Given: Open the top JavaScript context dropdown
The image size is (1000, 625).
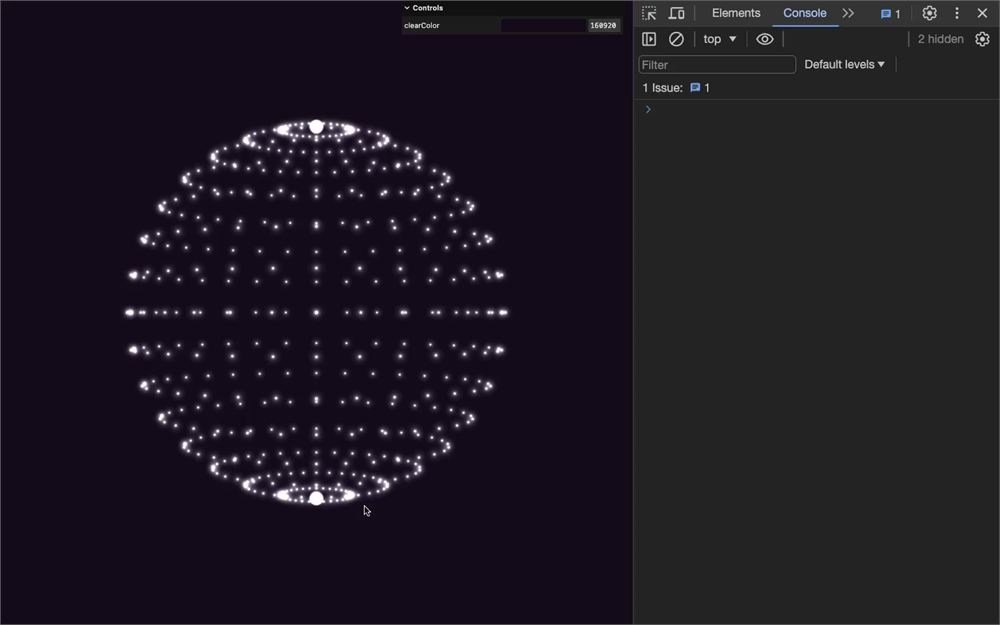Looking at the screenshot, I should point(719,39).
